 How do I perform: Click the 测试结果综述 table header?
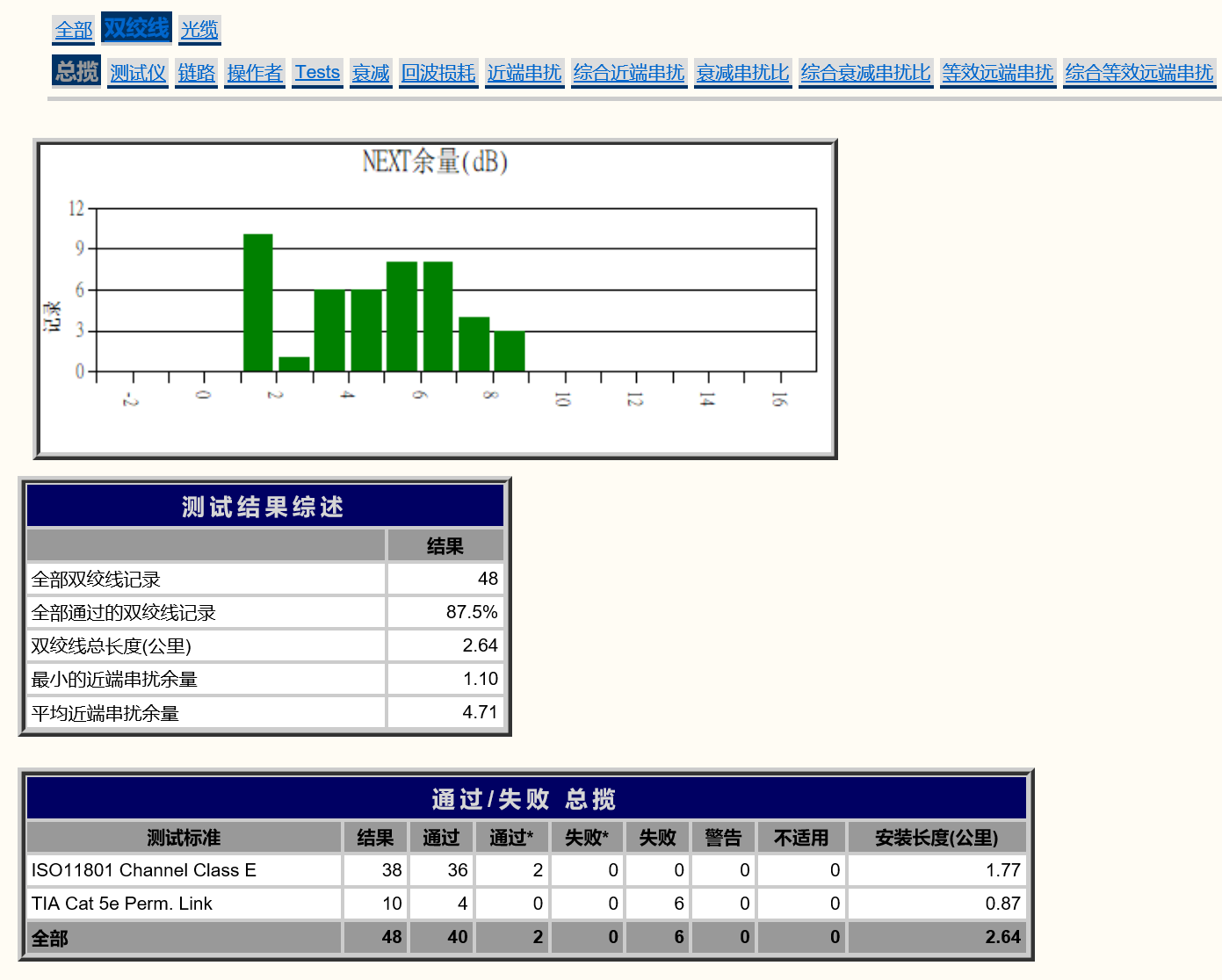(264, 507)
